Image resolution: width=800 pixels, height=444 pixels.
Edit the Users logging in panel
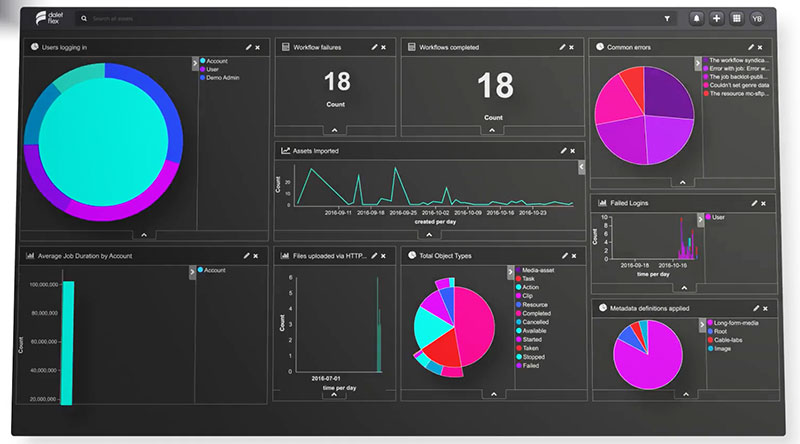click(247, 47)
